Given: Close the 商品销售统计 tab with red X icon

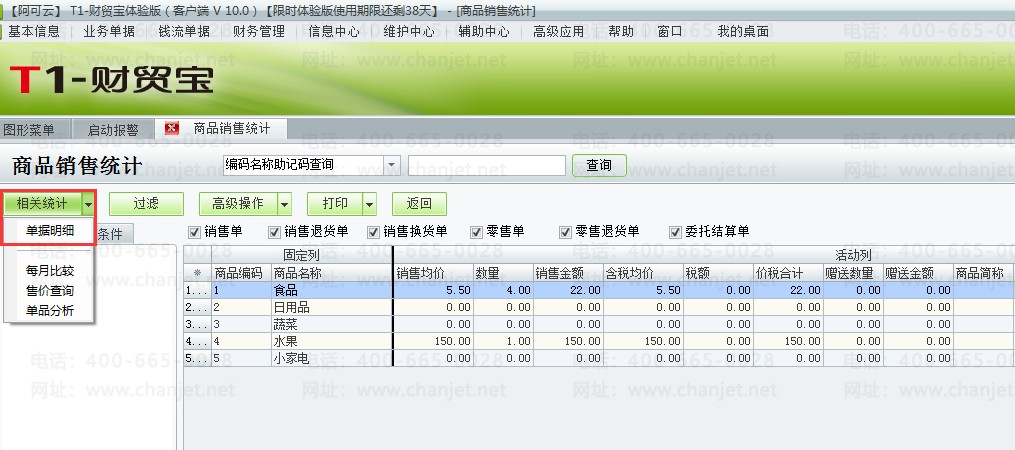Looking at the screenshot, I should click(172, 128).
